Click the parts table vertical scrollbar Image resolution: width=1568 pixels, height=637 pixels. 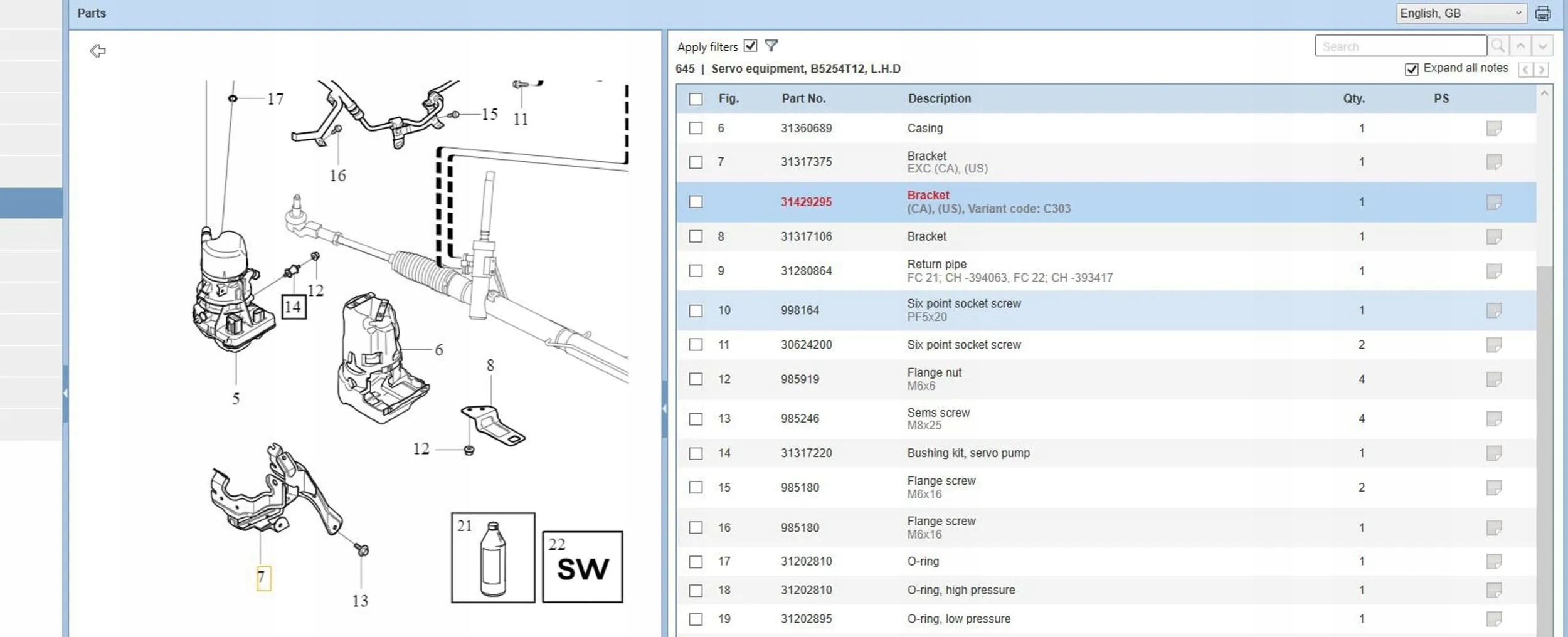(x=1544, y=451)
